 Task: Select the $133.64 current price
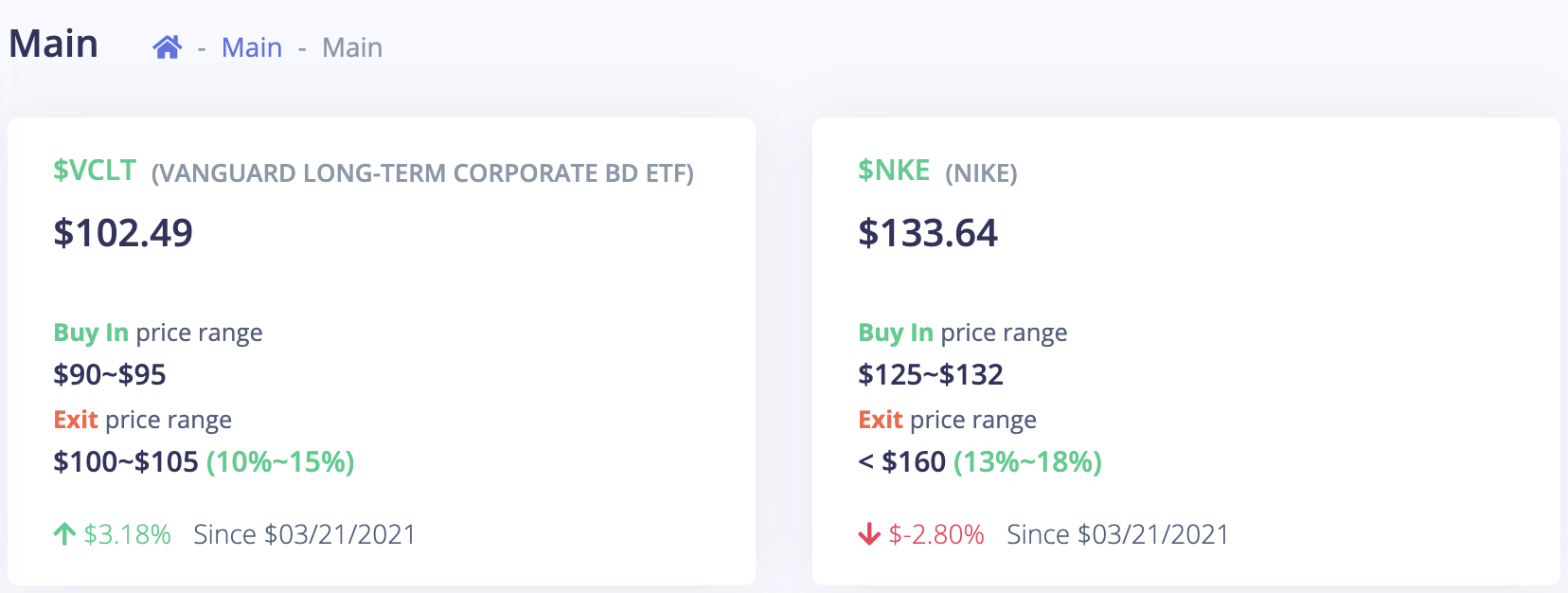pos(928,233)
